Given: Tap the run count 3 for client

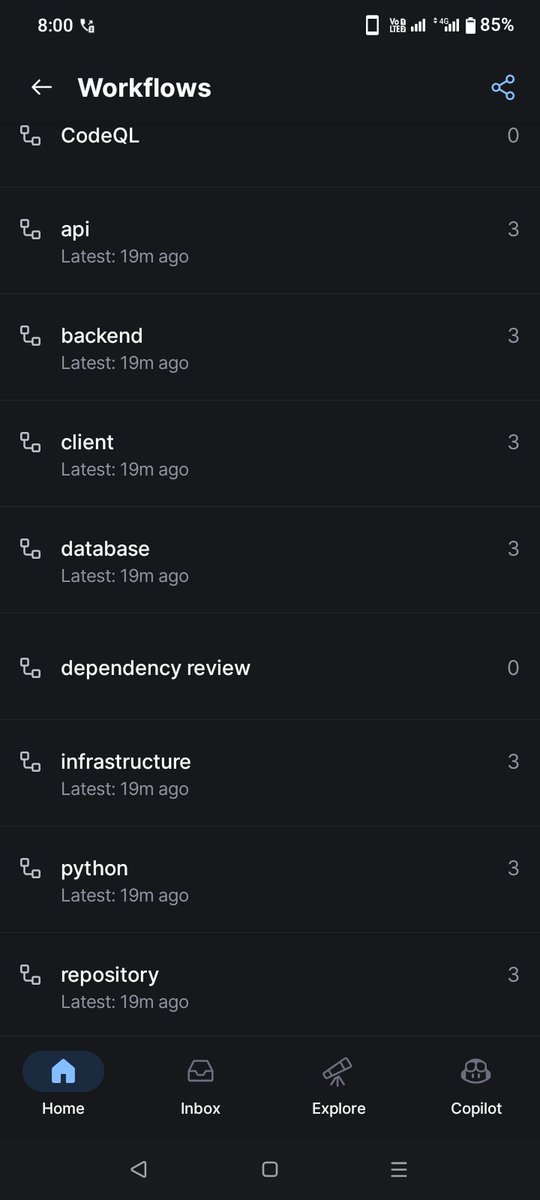Looking at the screenshot, I should [x=513, y=442].
